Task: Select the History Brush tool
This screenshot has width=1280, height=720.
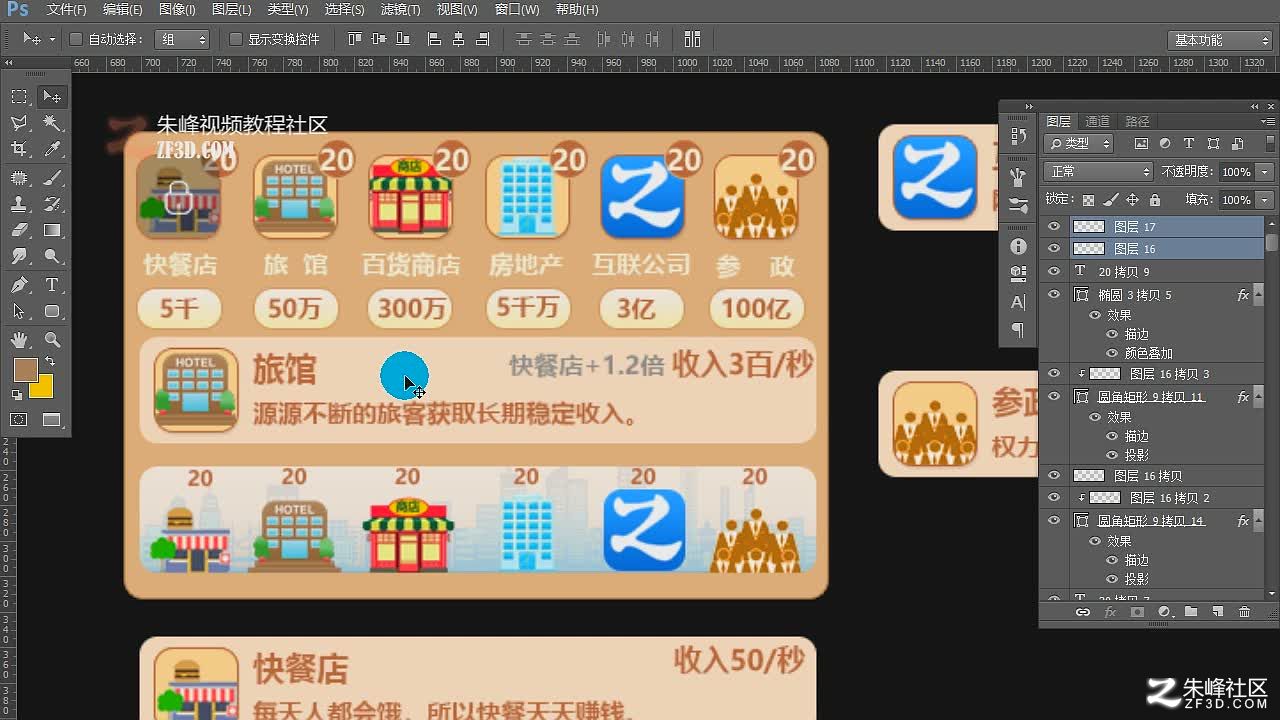Action: click(x=52, y=204)
